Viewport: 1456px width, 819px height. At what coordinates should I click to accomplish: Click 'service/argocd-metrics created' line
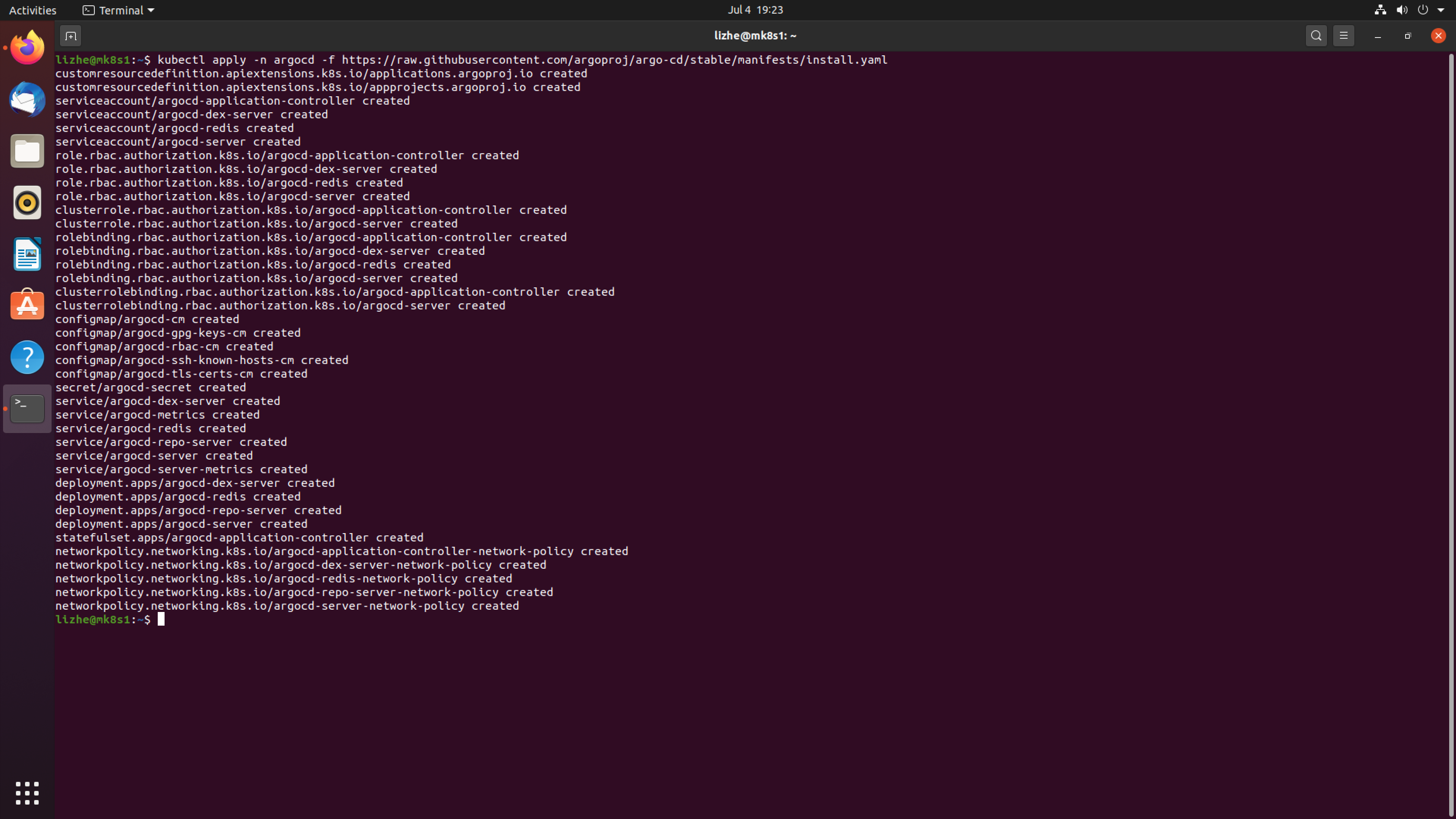click(158, 414)
